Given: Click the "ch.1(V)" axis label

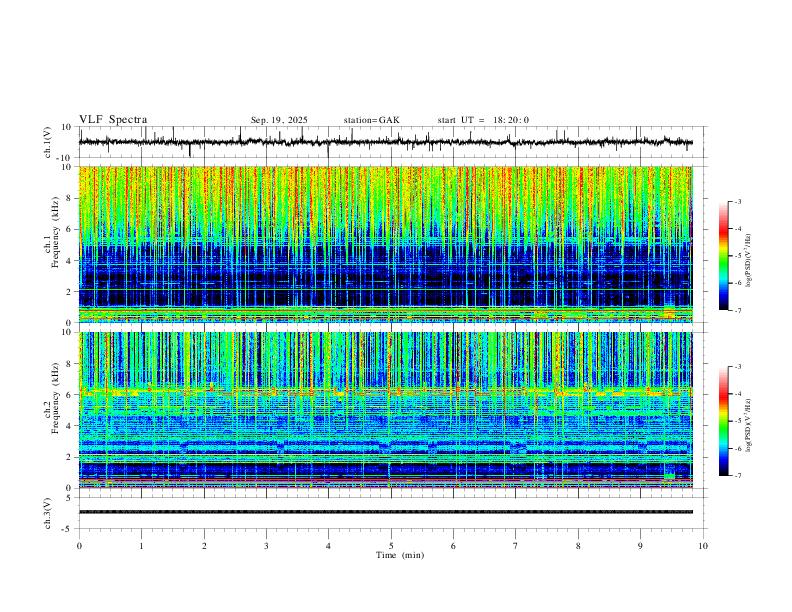Looking at the screenshot, I should [x=48, y=142].
